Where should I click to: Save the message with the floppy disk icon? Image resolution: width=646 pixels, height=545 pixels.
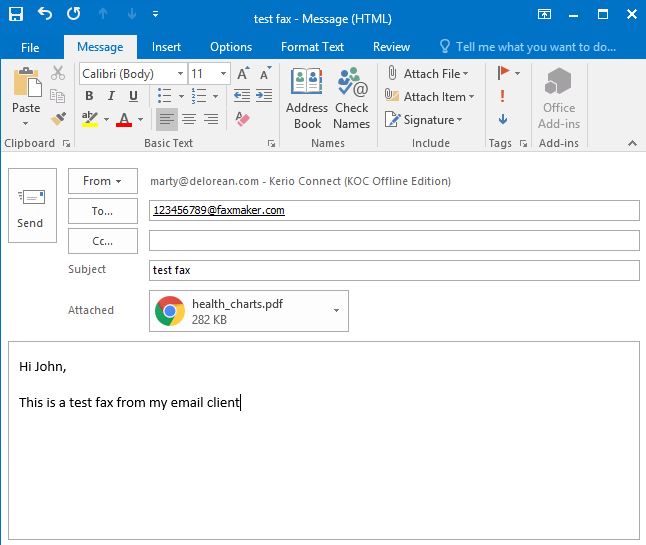click(x=16, y=14)
